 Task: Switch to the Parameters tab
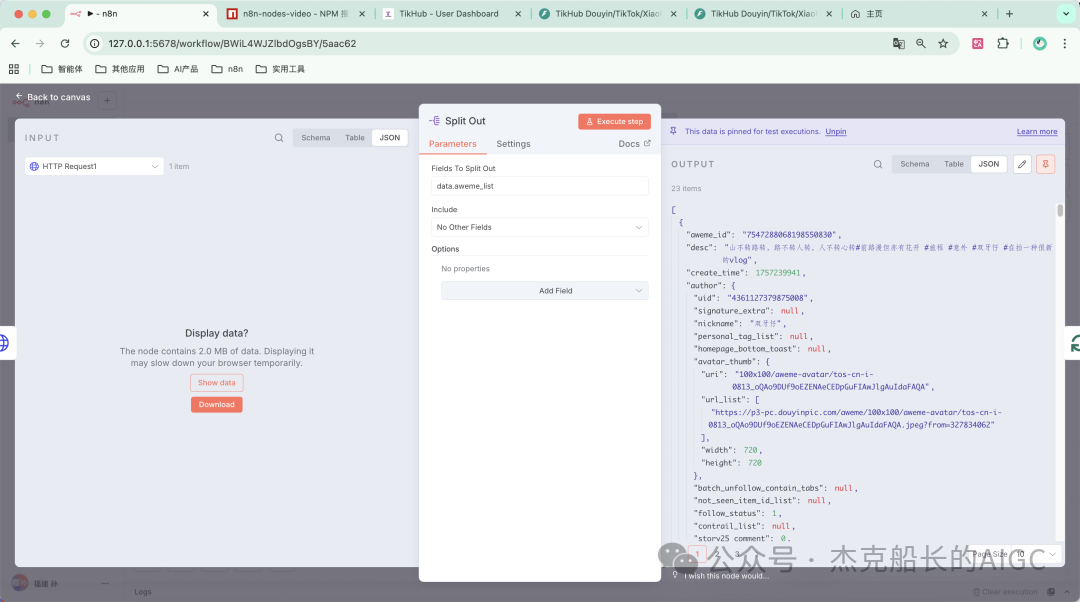(x=453, y=144)
